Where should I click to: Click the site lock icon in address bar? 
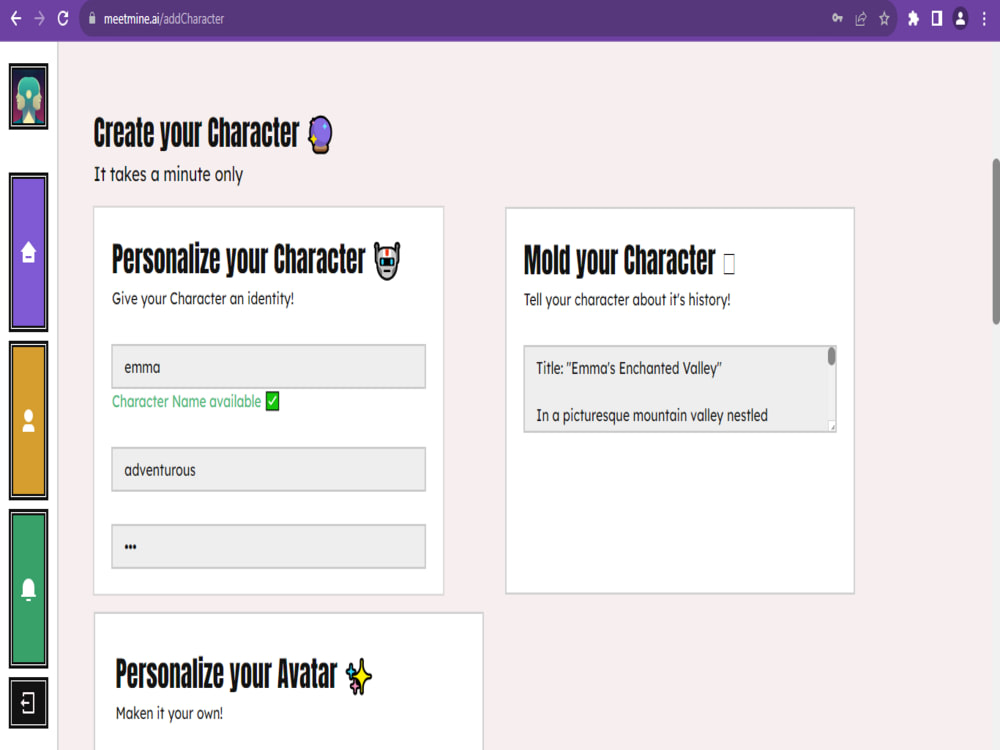92,18
